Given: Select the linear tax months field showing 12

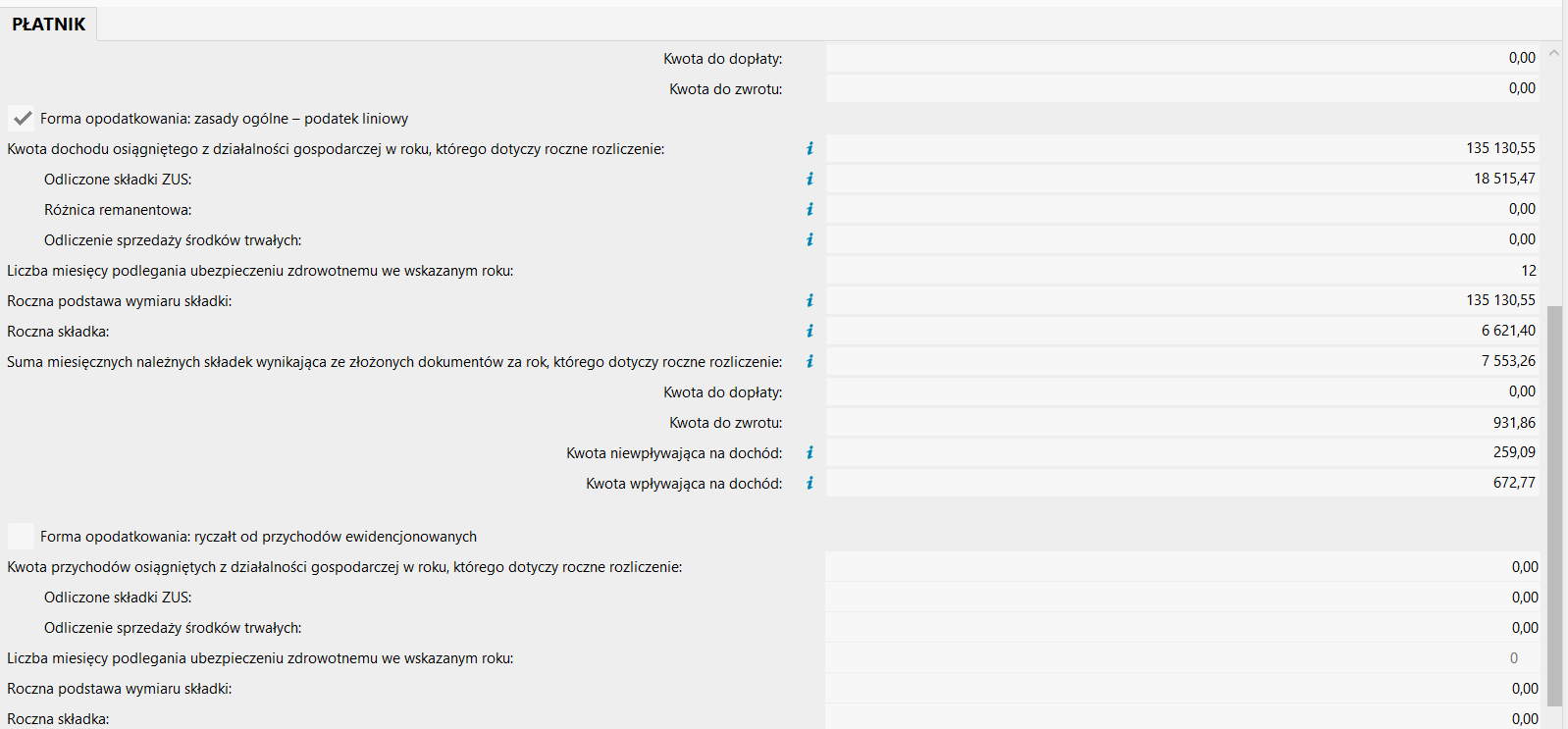Looking at the screenshot, I should point(1181,270).
